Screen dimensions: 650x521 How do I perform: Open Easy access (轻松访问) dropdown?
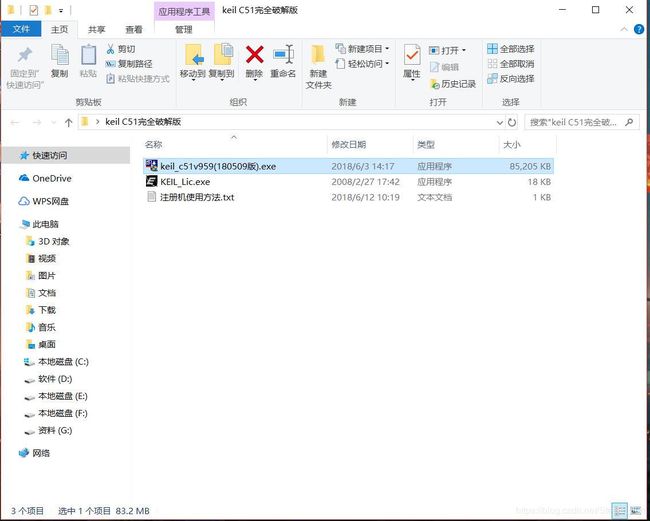(x=363, y=64)
